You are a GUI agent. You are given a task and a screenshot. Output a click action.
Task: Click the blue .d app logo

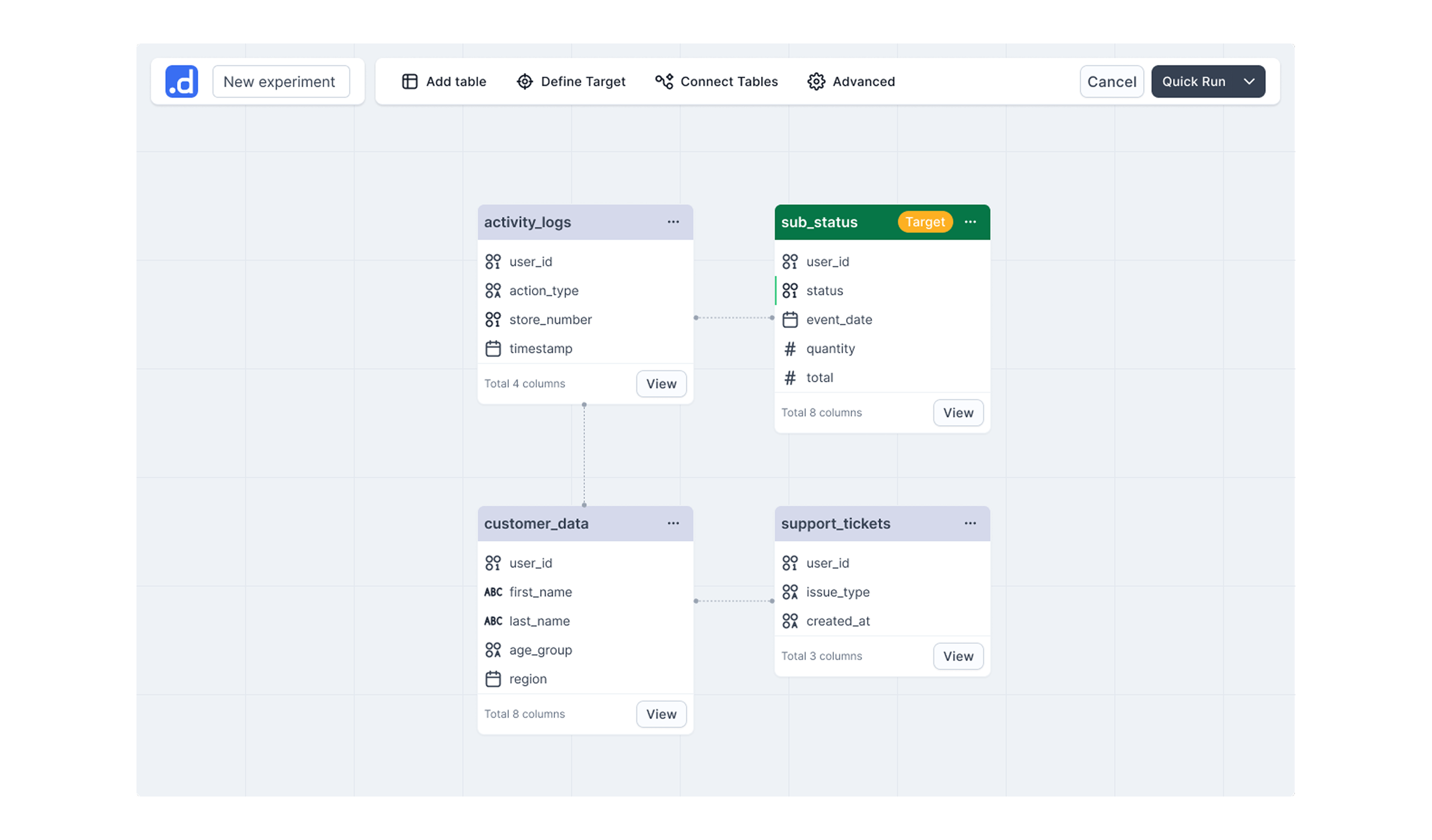(x=181, y=81)
